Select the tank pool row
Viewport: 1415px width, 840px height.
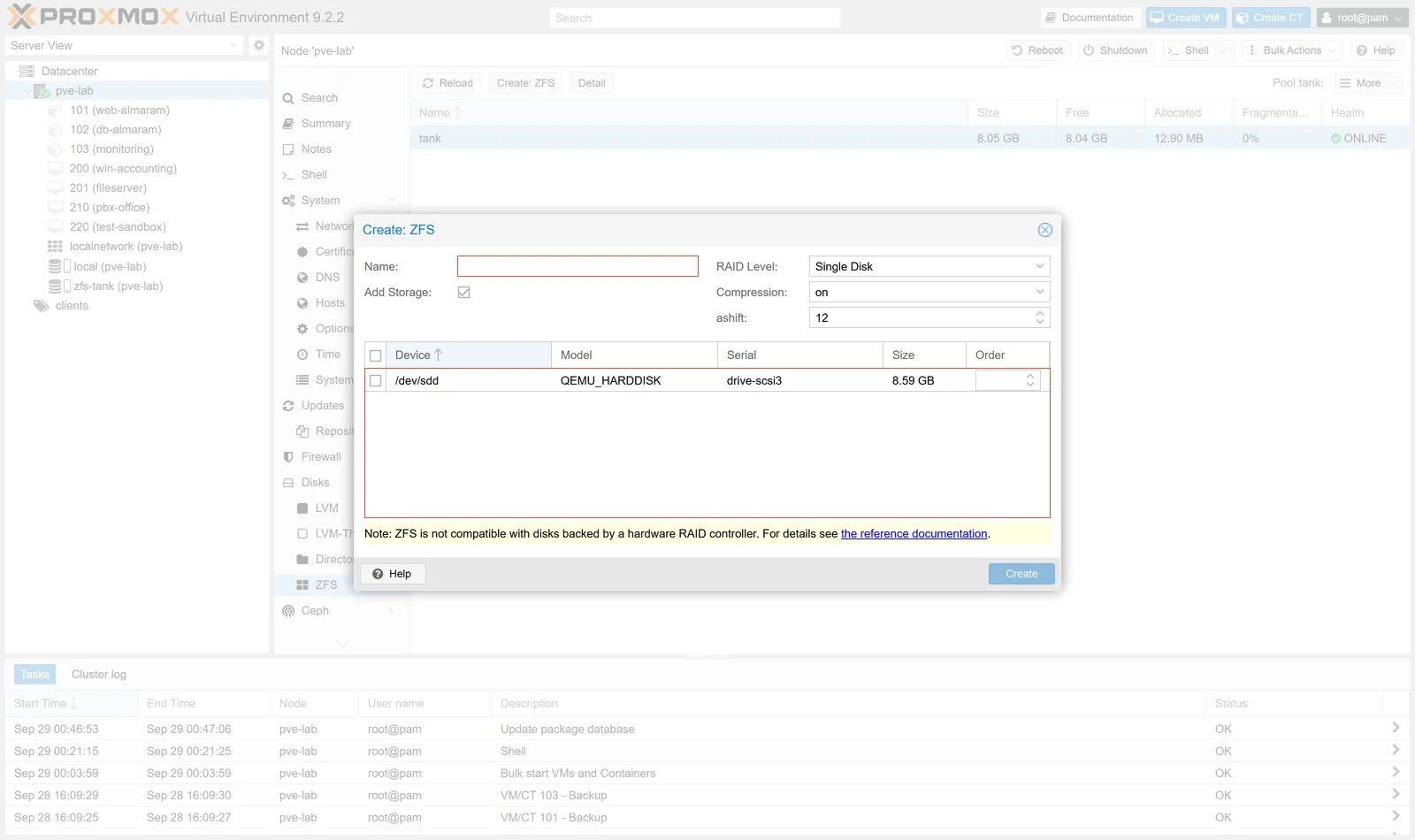(x=910, y=139)
